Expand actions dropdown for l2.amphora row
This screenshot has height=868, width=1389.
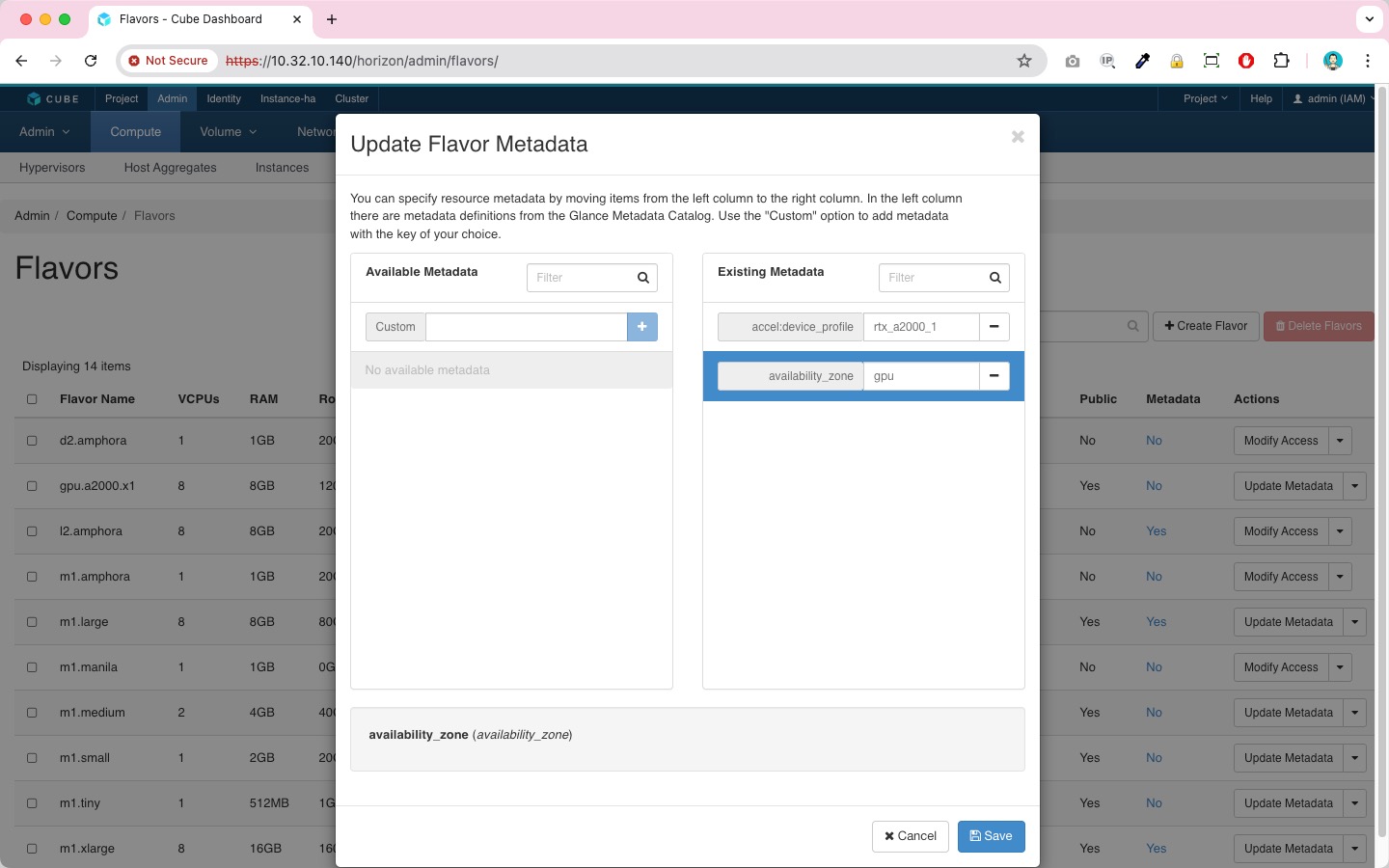(x=1340, y=531)
